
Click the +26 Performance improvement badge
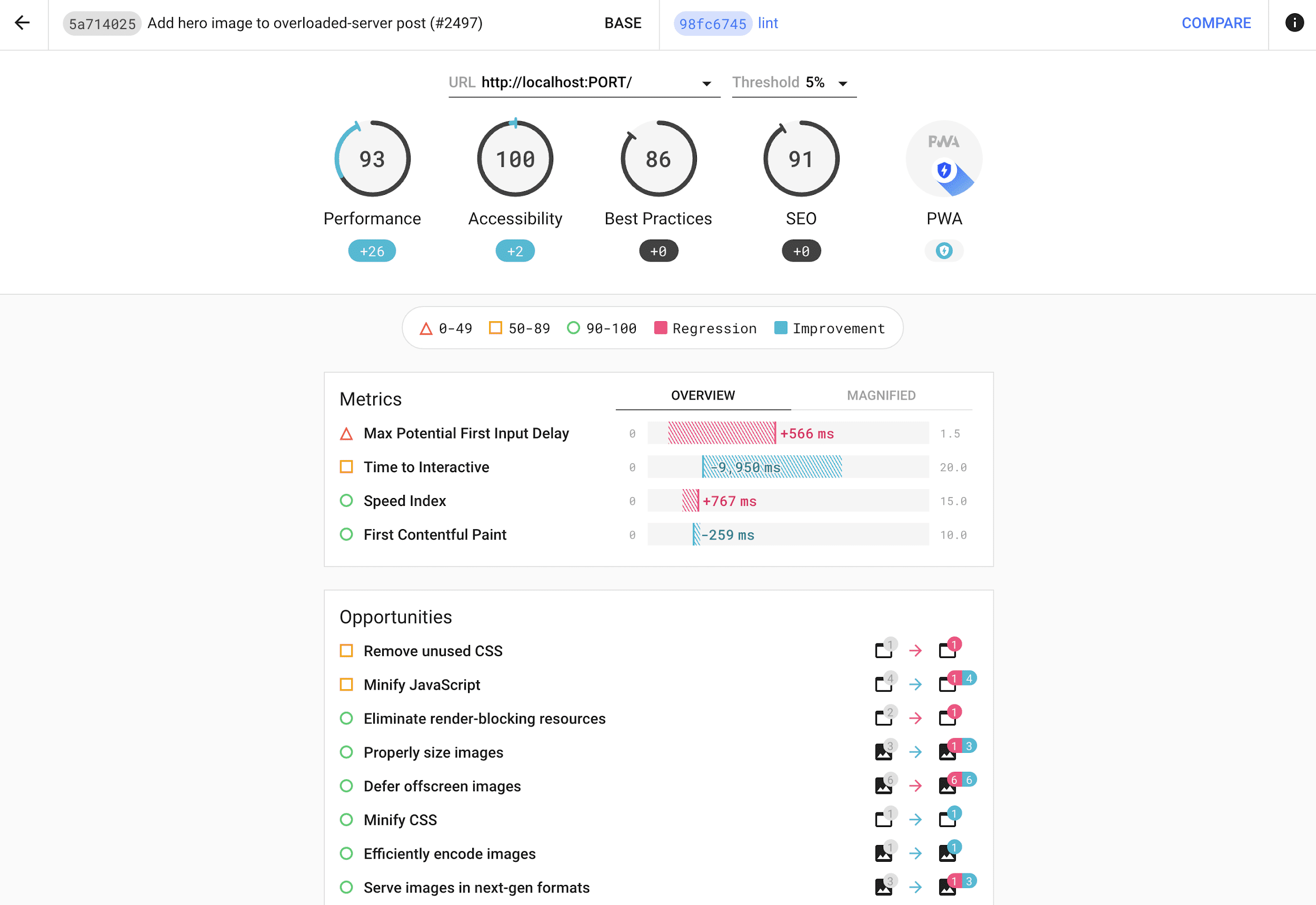pos(372,251)
